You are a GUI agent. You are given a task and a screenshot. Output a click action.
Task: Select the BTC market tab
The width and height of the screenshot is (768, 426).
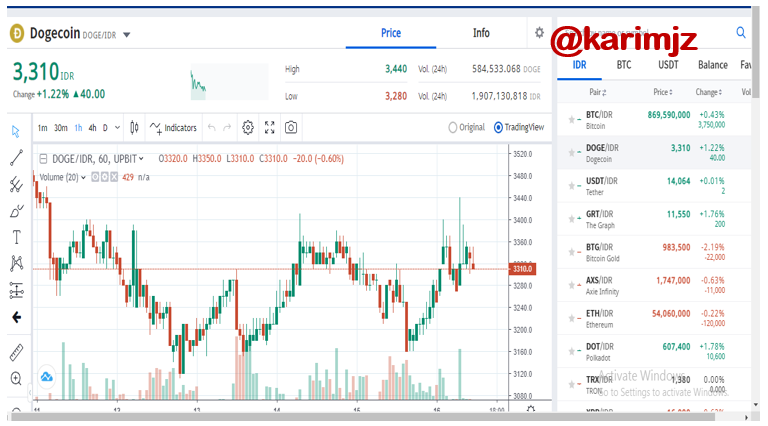(624, 65)
